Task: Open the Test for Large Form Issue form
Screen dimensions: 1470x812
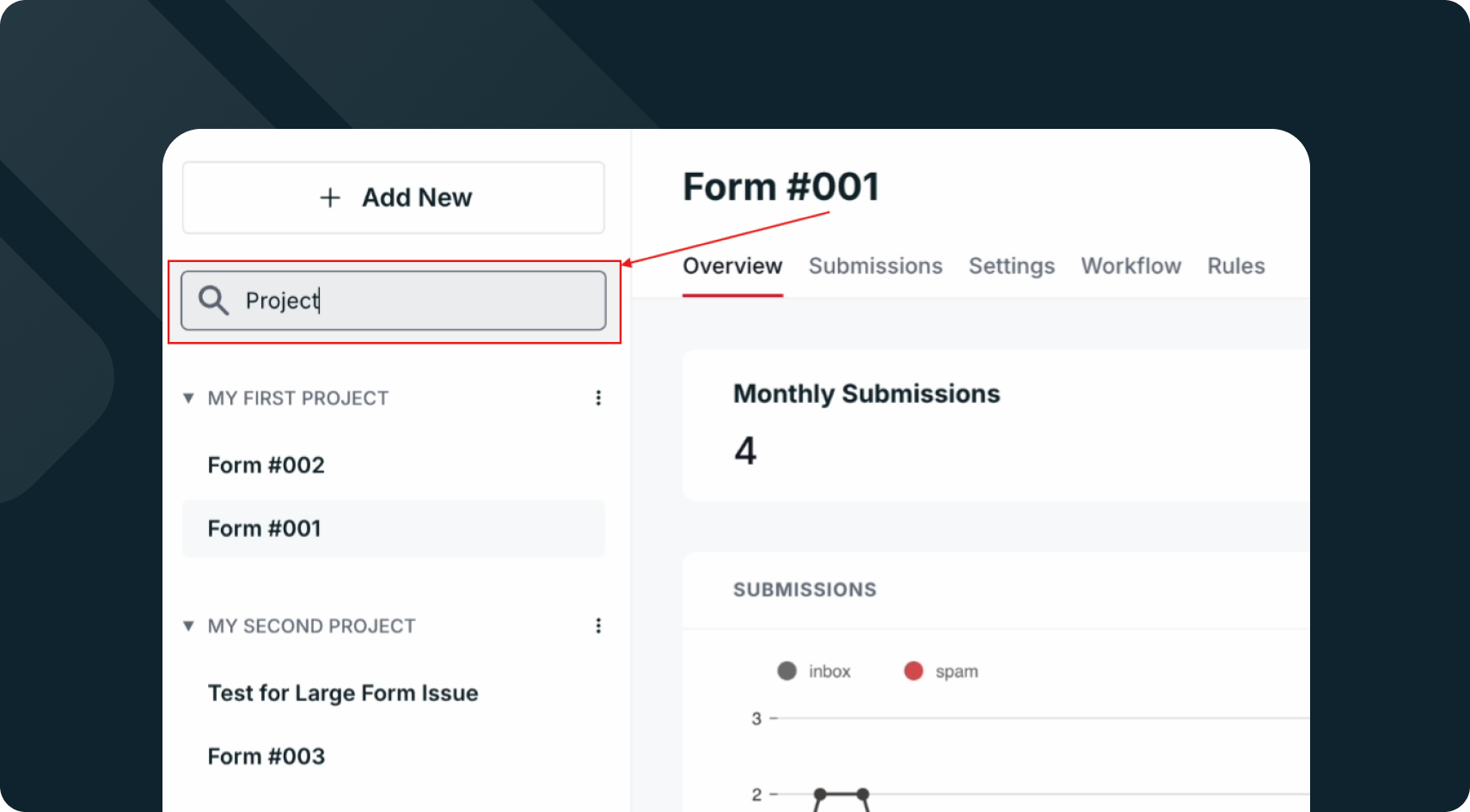Action: [343, 693]
